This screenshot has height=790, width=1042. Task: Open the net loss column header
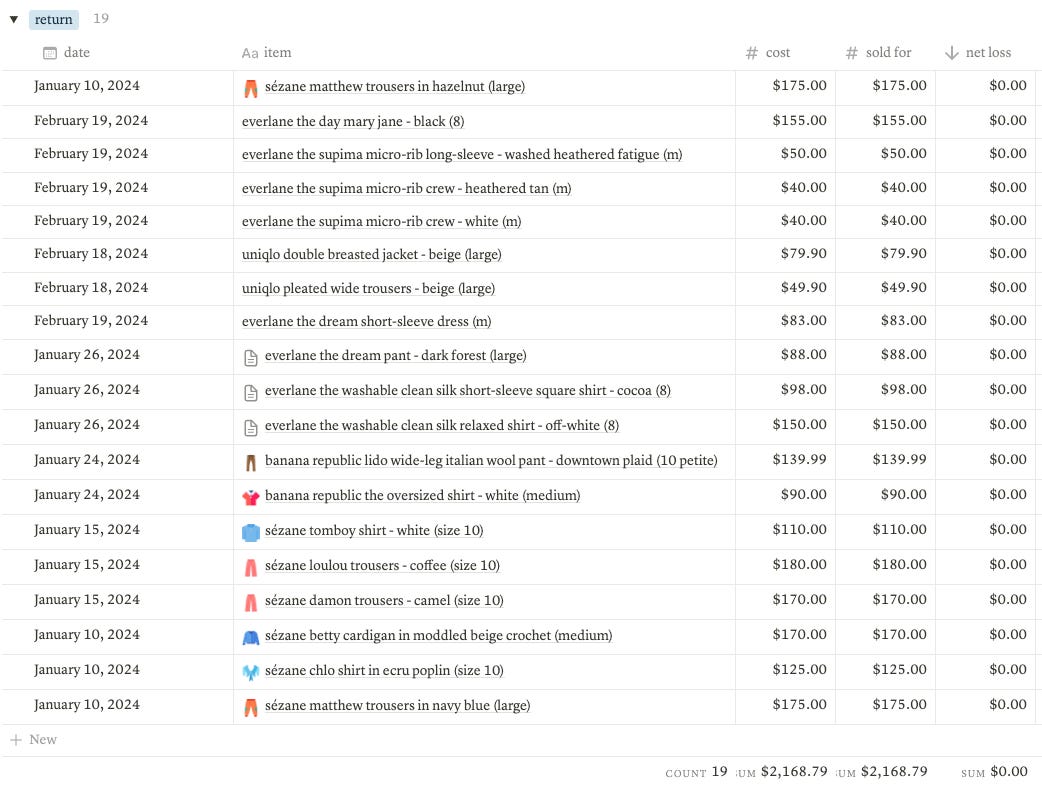(x=978, y=52)
